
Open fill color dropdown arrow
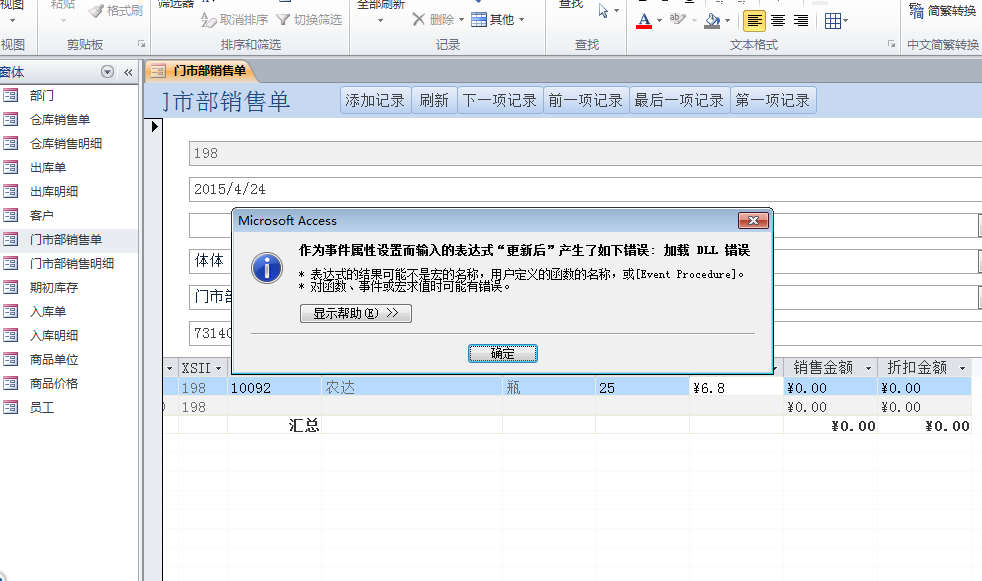pos(727,21)
